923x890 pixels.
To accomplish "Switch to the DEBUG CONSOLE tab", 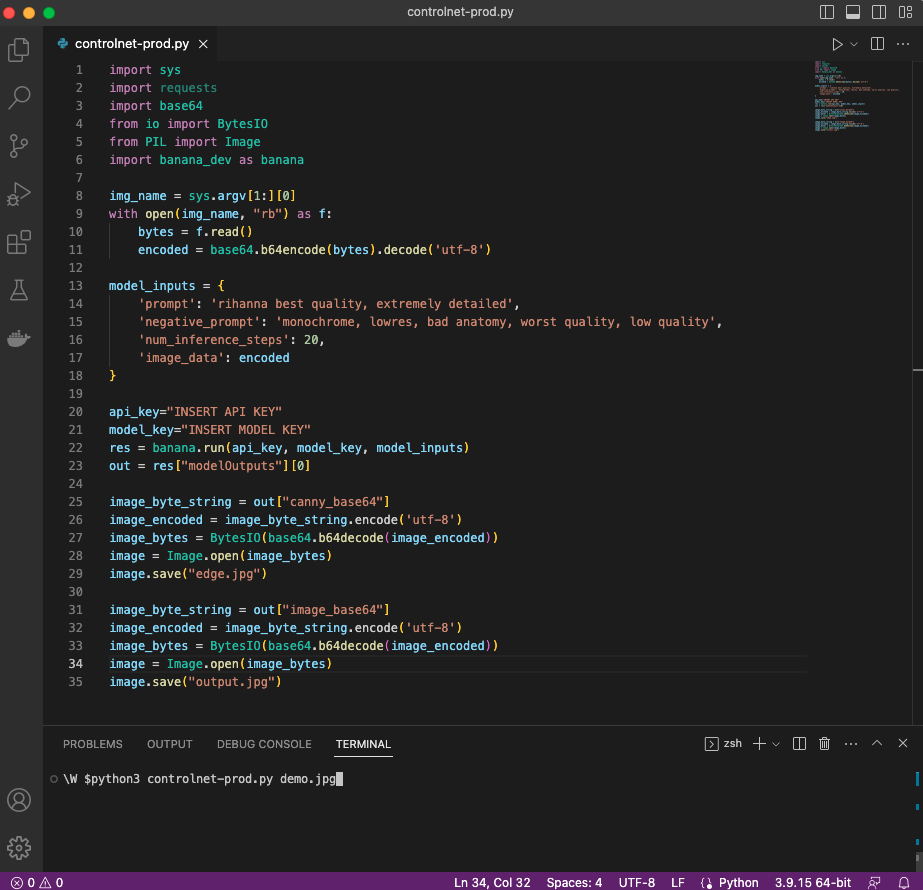I will click(x=264, y=744).
